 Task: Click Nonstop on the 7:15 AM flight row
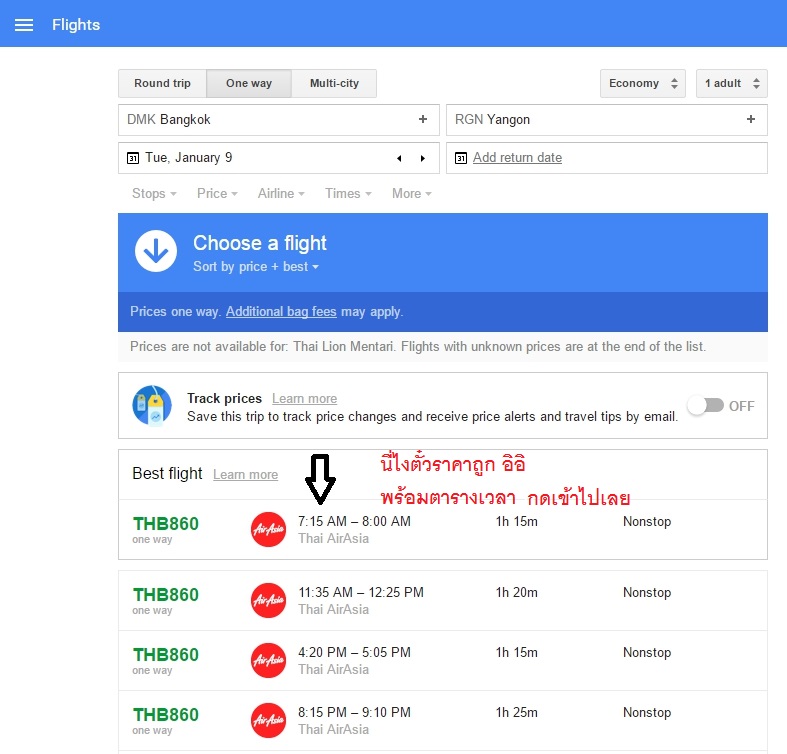click(647, 522)
